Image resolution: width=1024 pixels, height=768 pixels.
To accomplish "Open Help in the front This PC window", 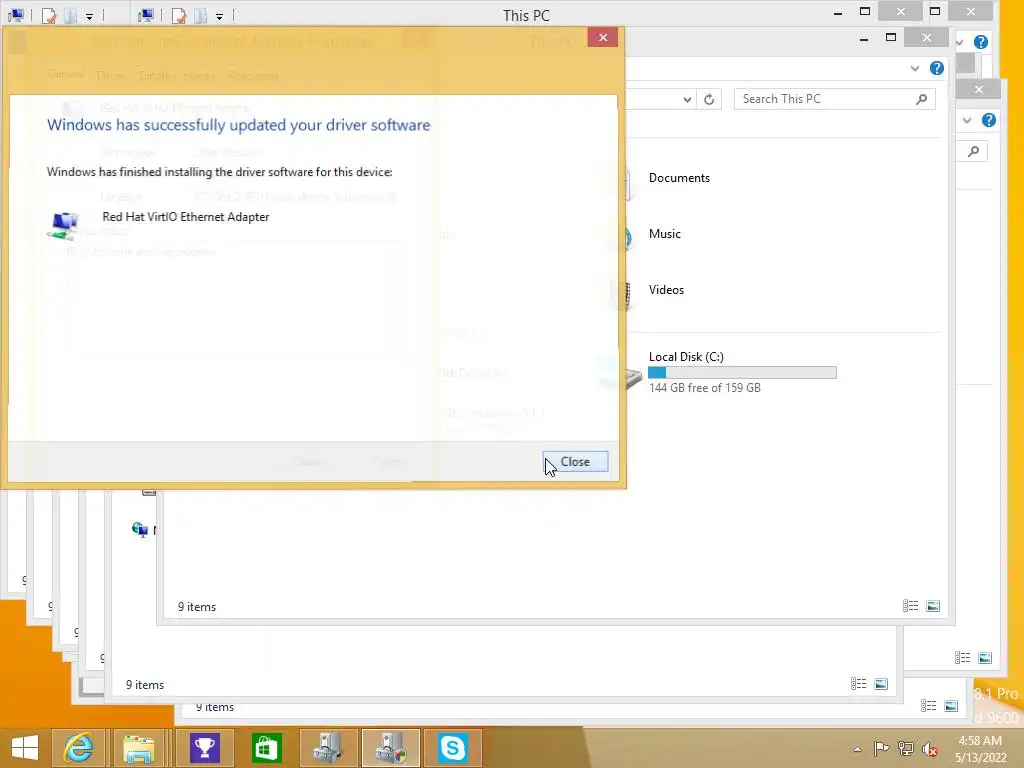I will [x=936, y=68].
